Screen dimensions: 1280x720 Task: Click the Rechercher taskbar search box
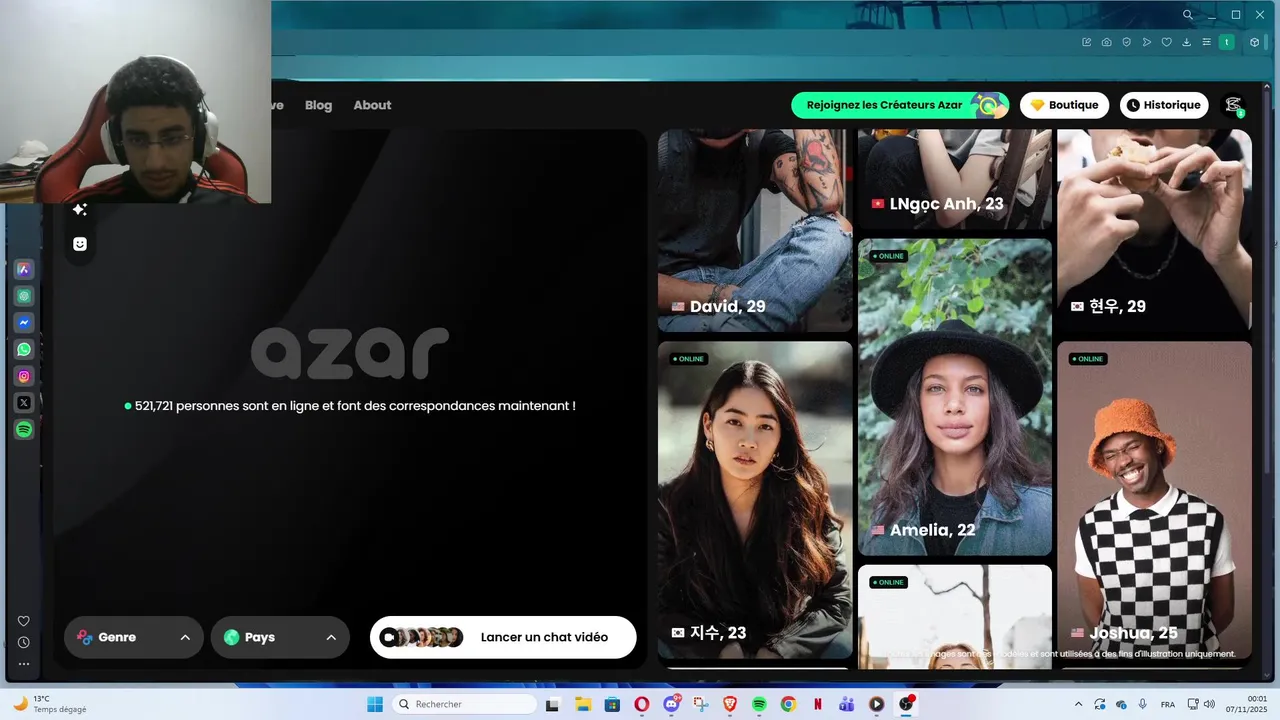point(465,704)
